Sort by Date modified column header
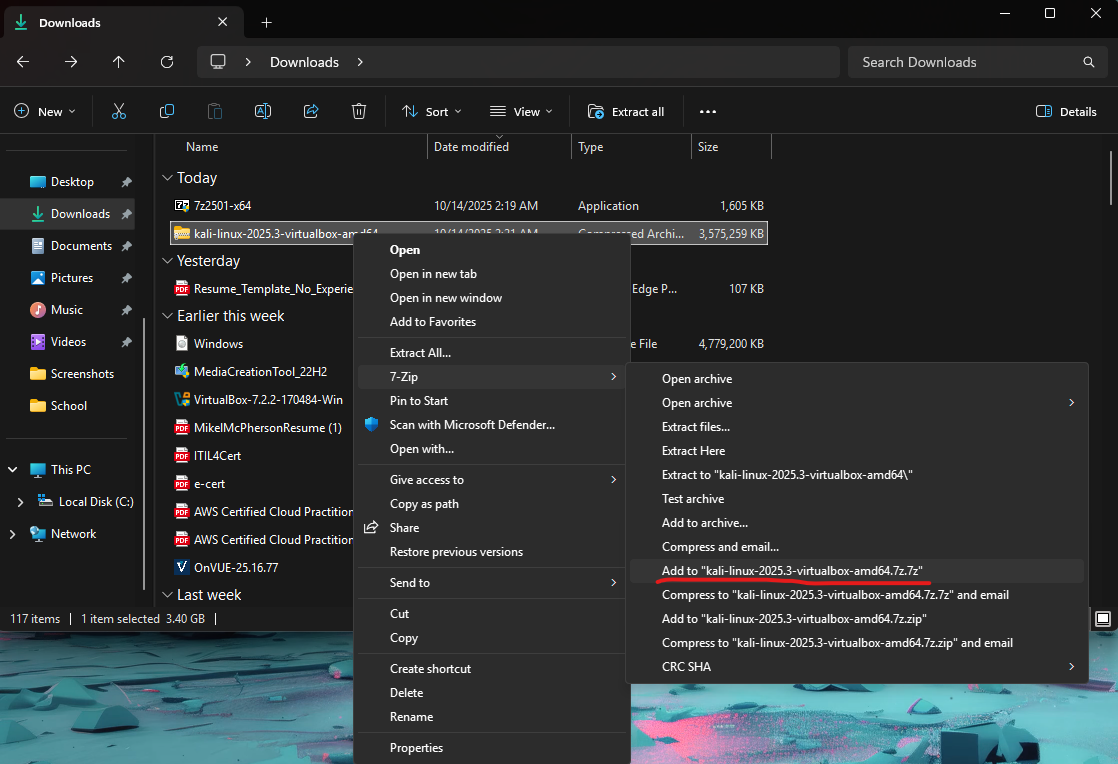 coord(499,147)
